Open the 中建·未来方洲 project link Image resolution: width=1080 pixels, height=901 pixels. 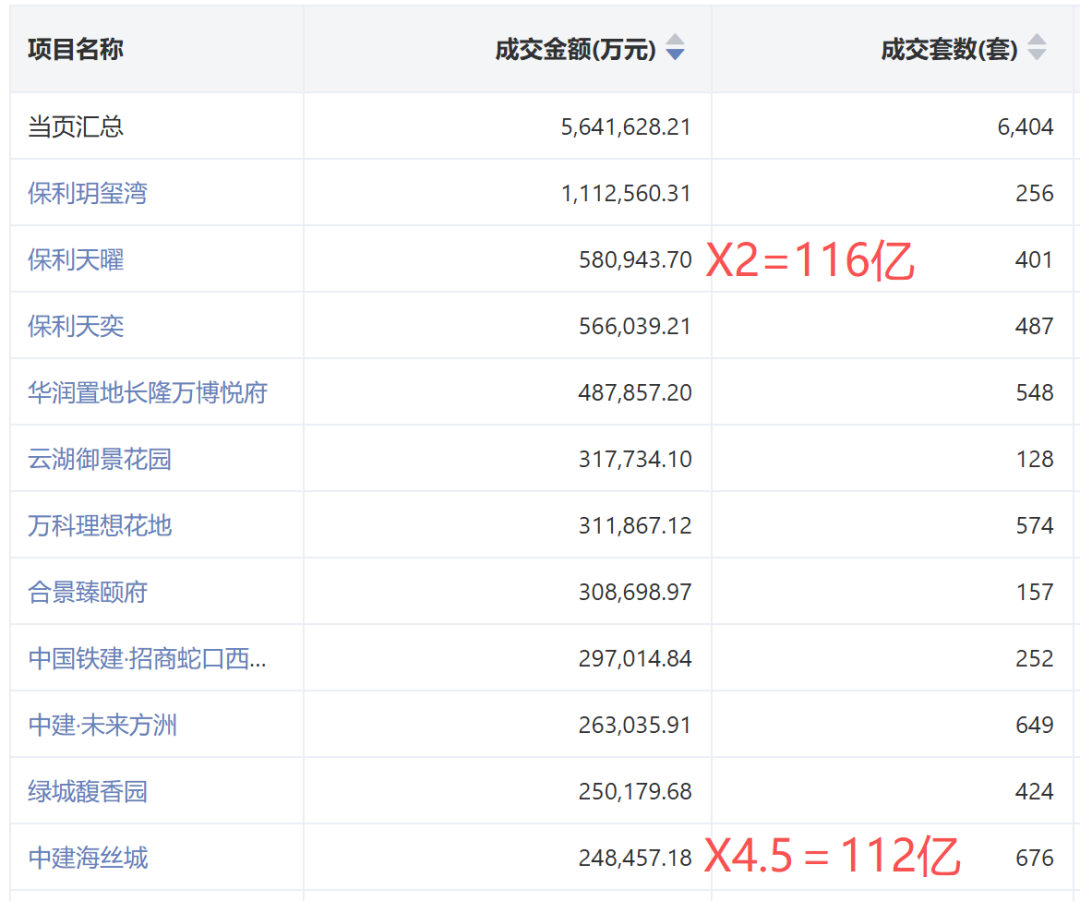pos(103,725)
